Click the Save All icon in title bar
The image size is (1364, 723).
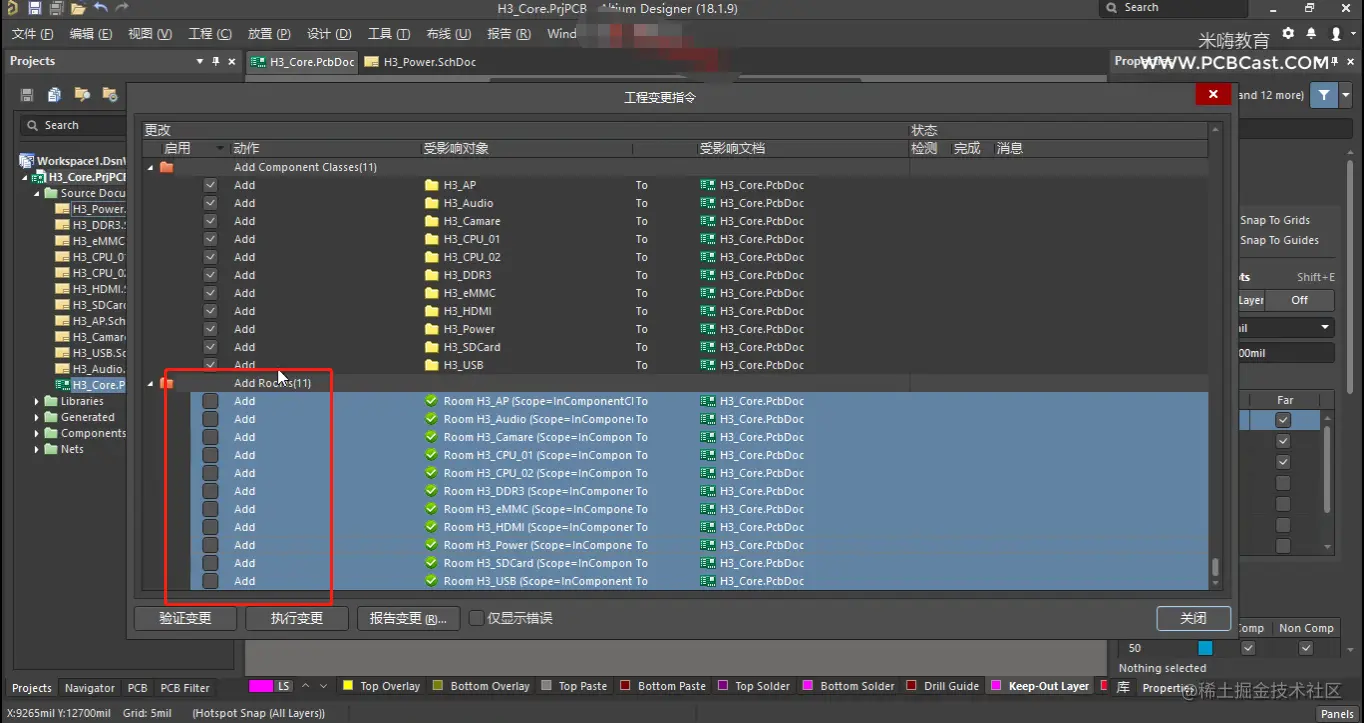(x=56, y=8)
